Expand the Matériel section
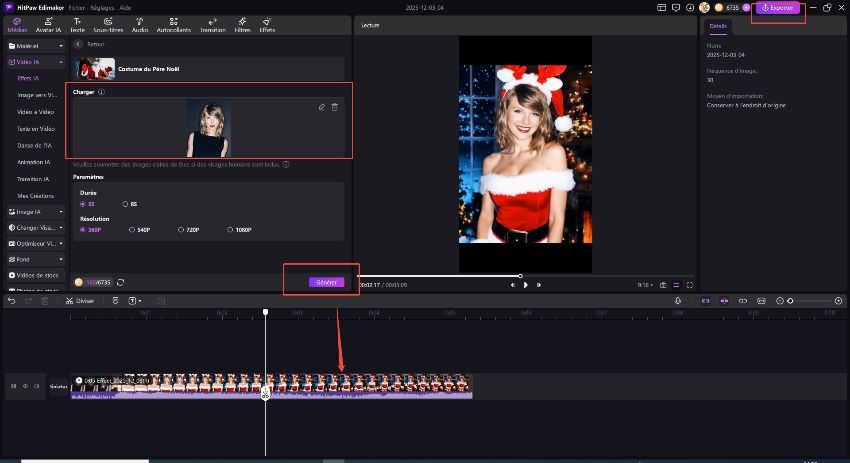This screenshot has width=850, height=463. pyautogui.click(x=36, y=46)
